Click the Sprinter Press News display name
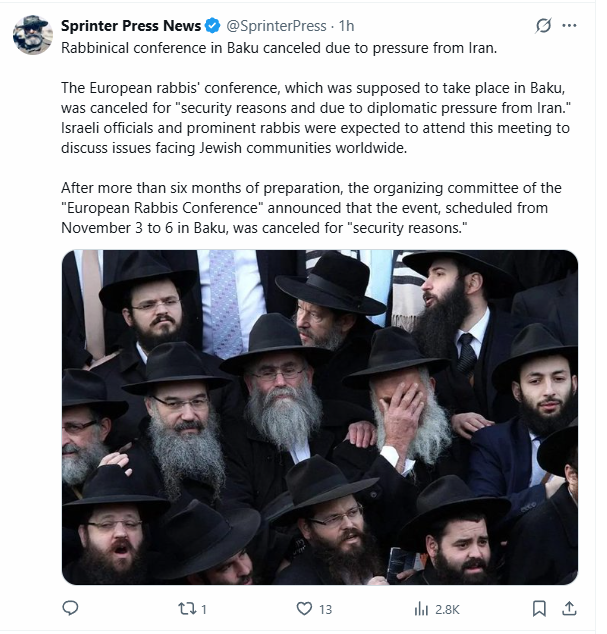607x634 pixels. (x=131, y=26)
